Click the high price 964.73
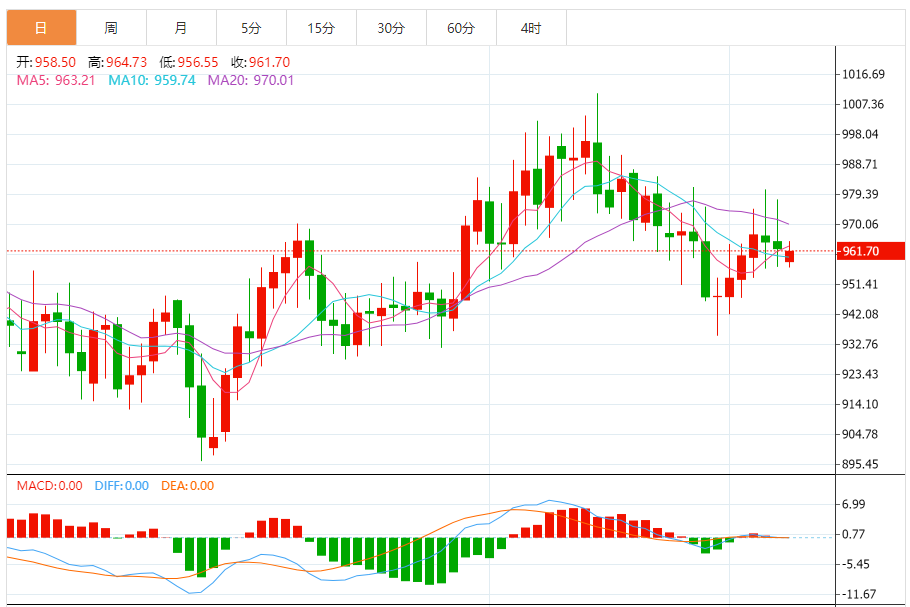The height and width of the screenshot is (607, 910). [x=127, y=62]
